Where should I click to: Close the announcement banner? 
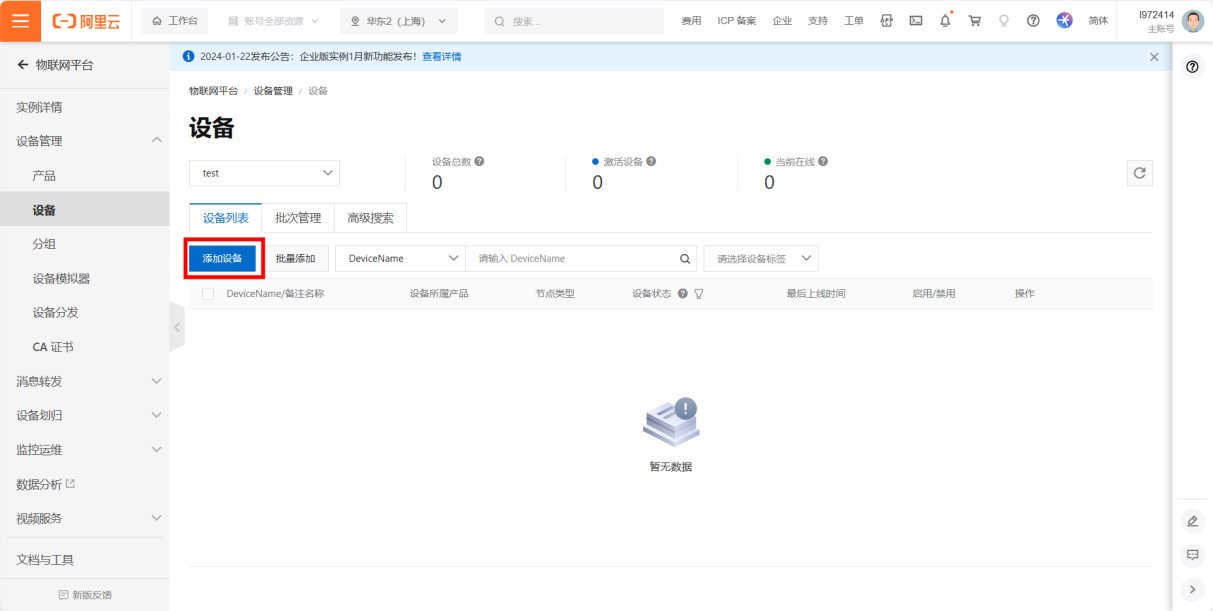click(x=1154, y=57)
